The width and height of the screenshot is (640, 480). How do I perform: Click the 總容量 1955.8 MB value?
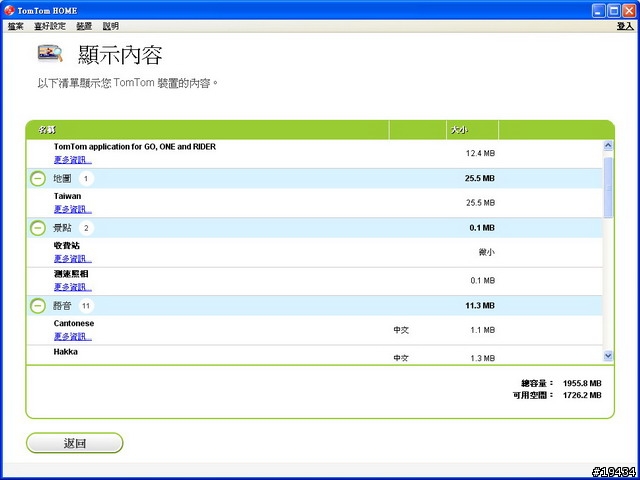(x=582, y=383)
